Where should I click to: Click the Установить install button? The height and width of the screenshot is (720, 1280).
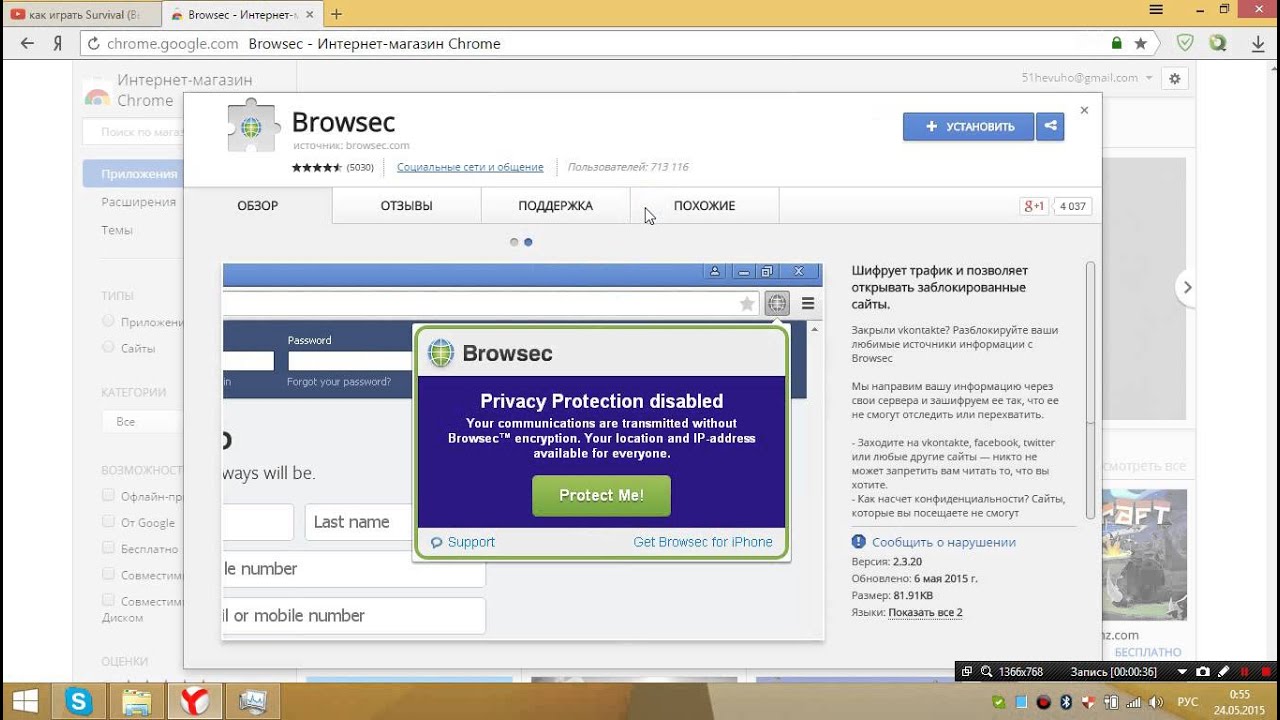coord(968,126)
